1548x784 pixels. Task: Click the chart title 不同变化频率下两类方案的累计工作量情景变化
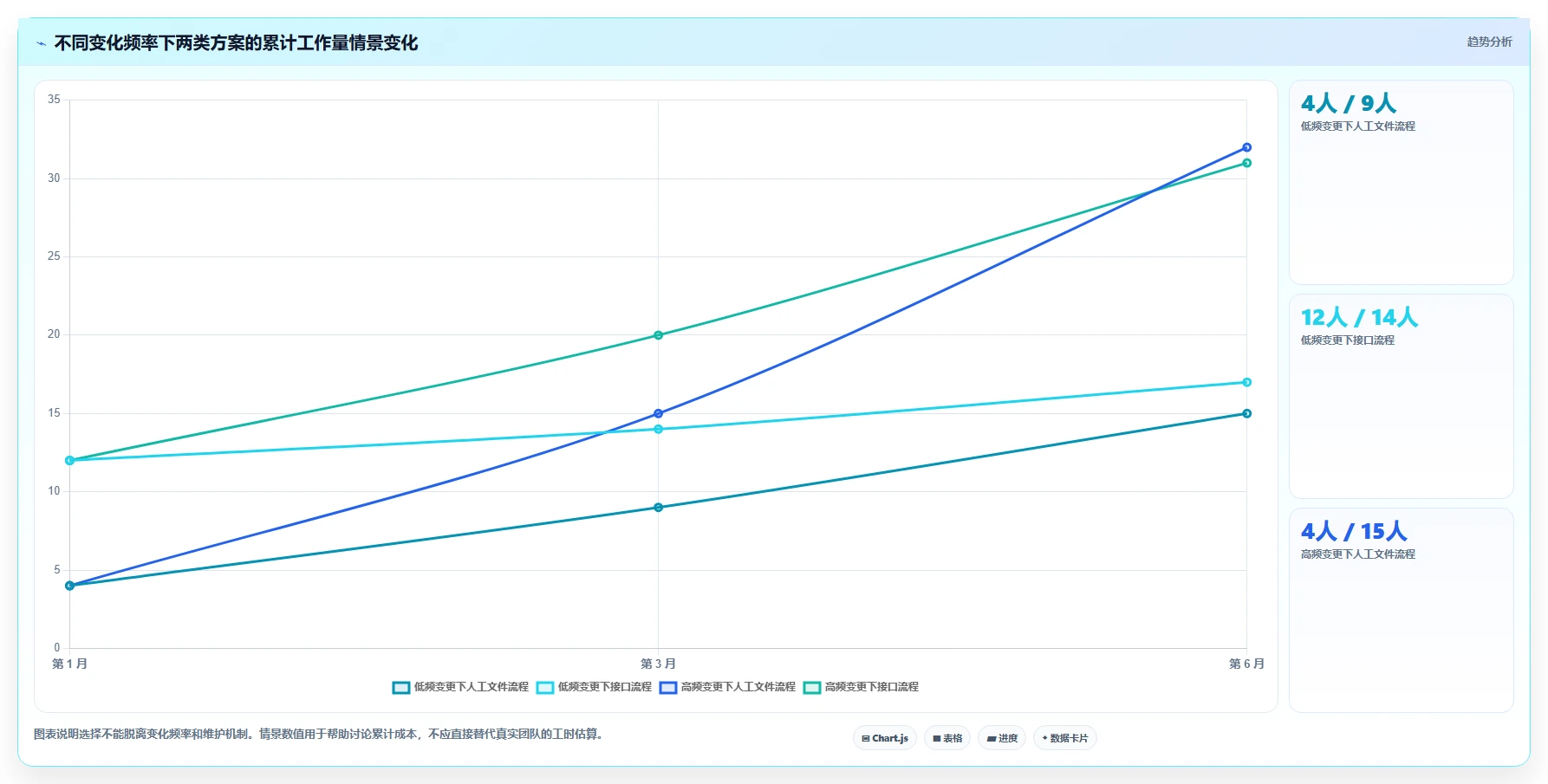coord(236,43)
